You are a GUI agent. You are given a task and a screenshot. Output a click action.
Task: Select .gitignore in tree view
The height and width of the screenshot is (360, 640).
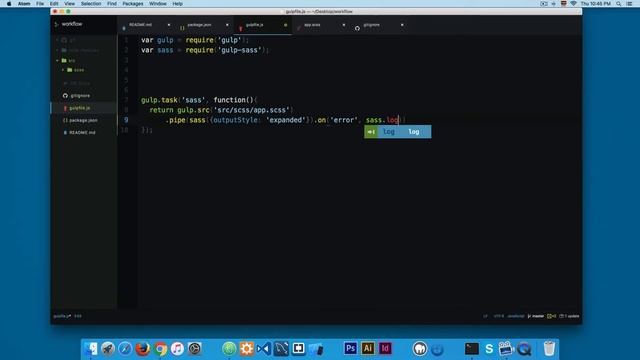pos(80,96)
